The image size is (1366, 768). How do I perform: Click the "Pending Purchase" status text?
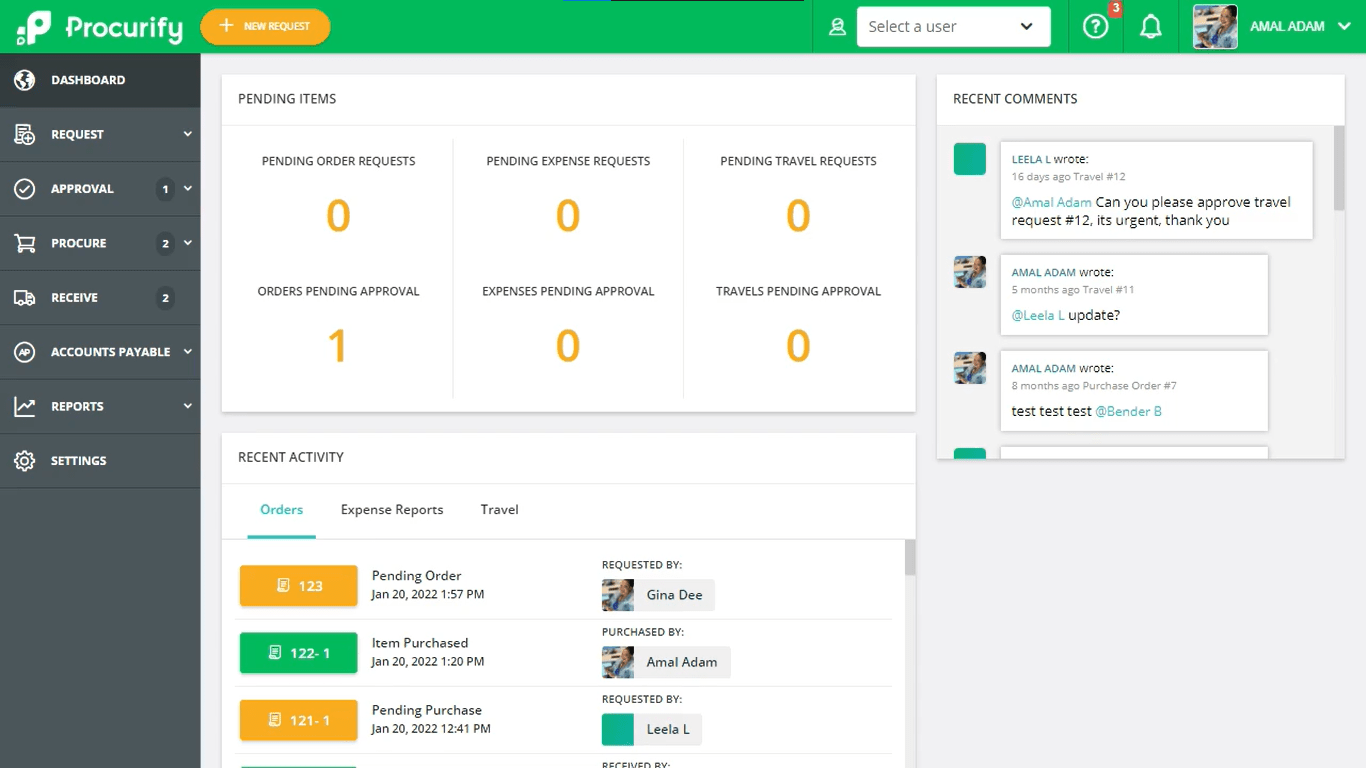(427, 710)
